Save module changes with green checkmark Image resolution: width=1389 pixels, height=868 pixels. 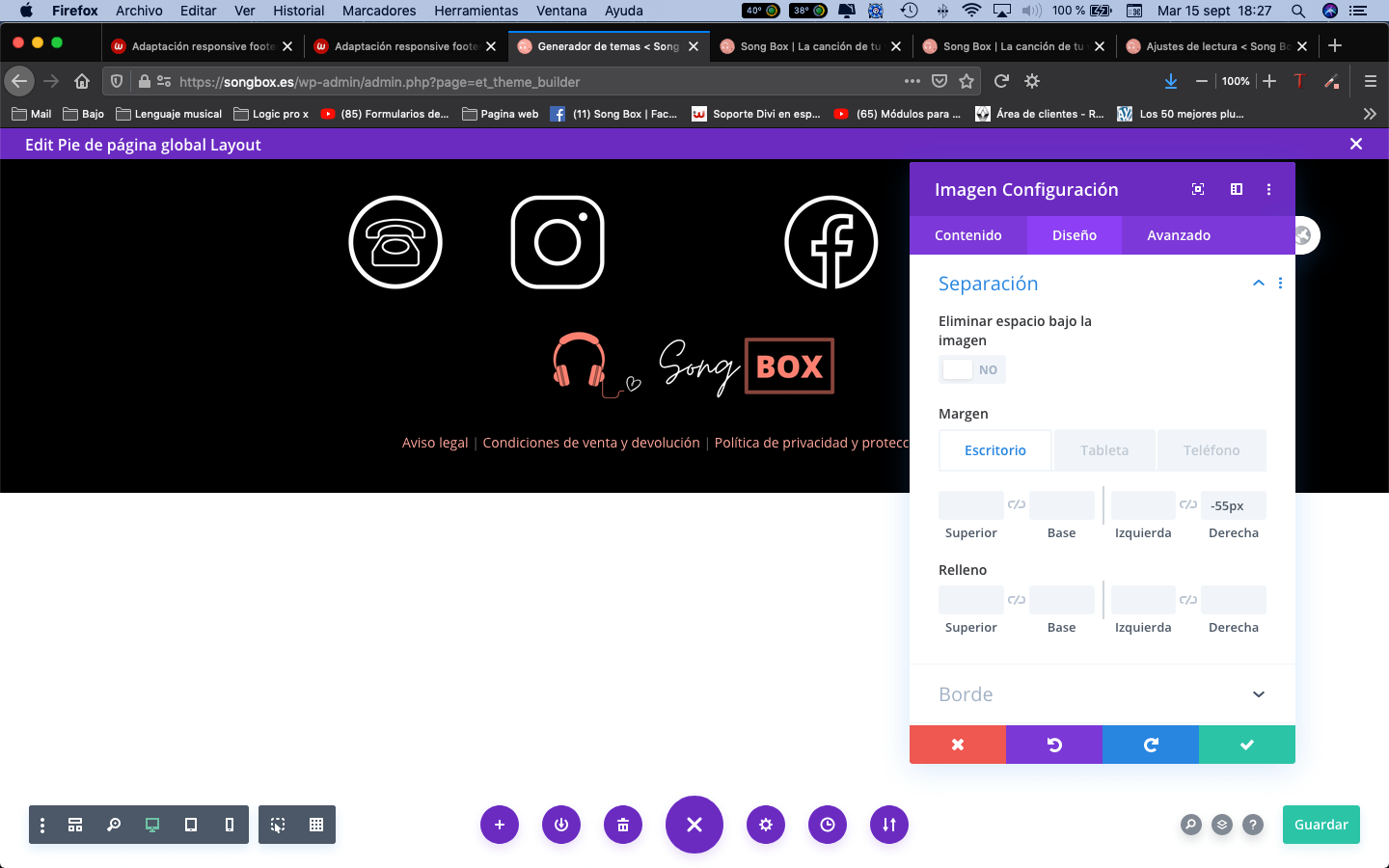coord(1247,745)
